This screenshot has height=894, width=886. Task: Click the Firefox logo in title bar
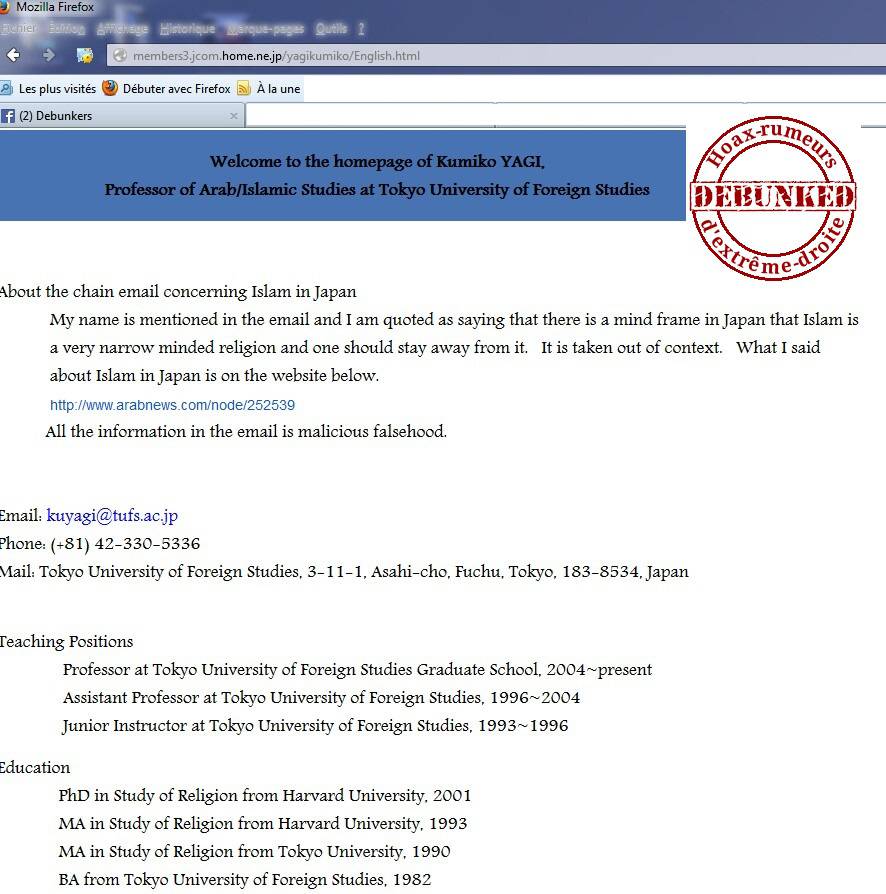5,7
